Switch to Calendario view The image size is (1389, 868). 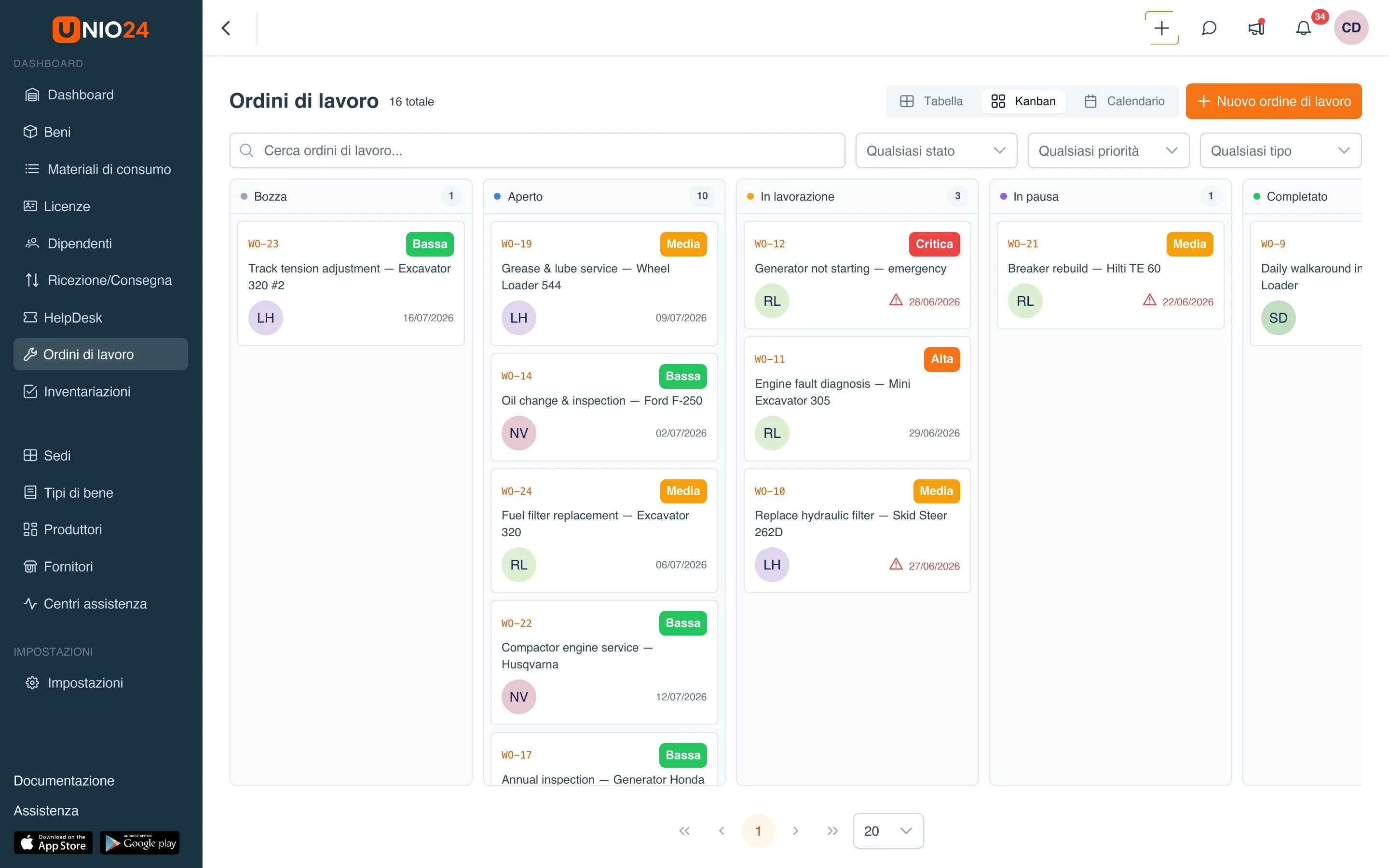(1124, 101)
